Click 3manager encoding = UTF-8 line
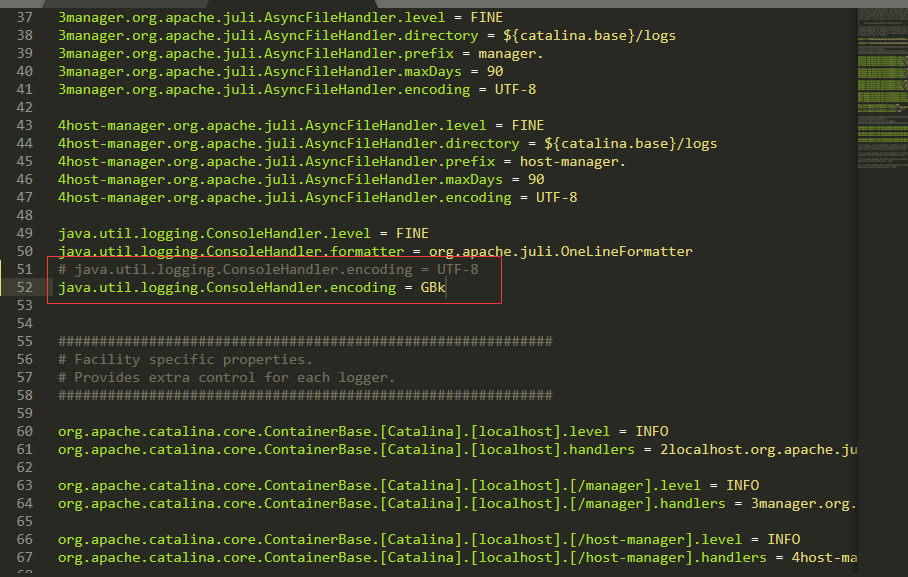 pyautogui.click(x=297, y=89)
